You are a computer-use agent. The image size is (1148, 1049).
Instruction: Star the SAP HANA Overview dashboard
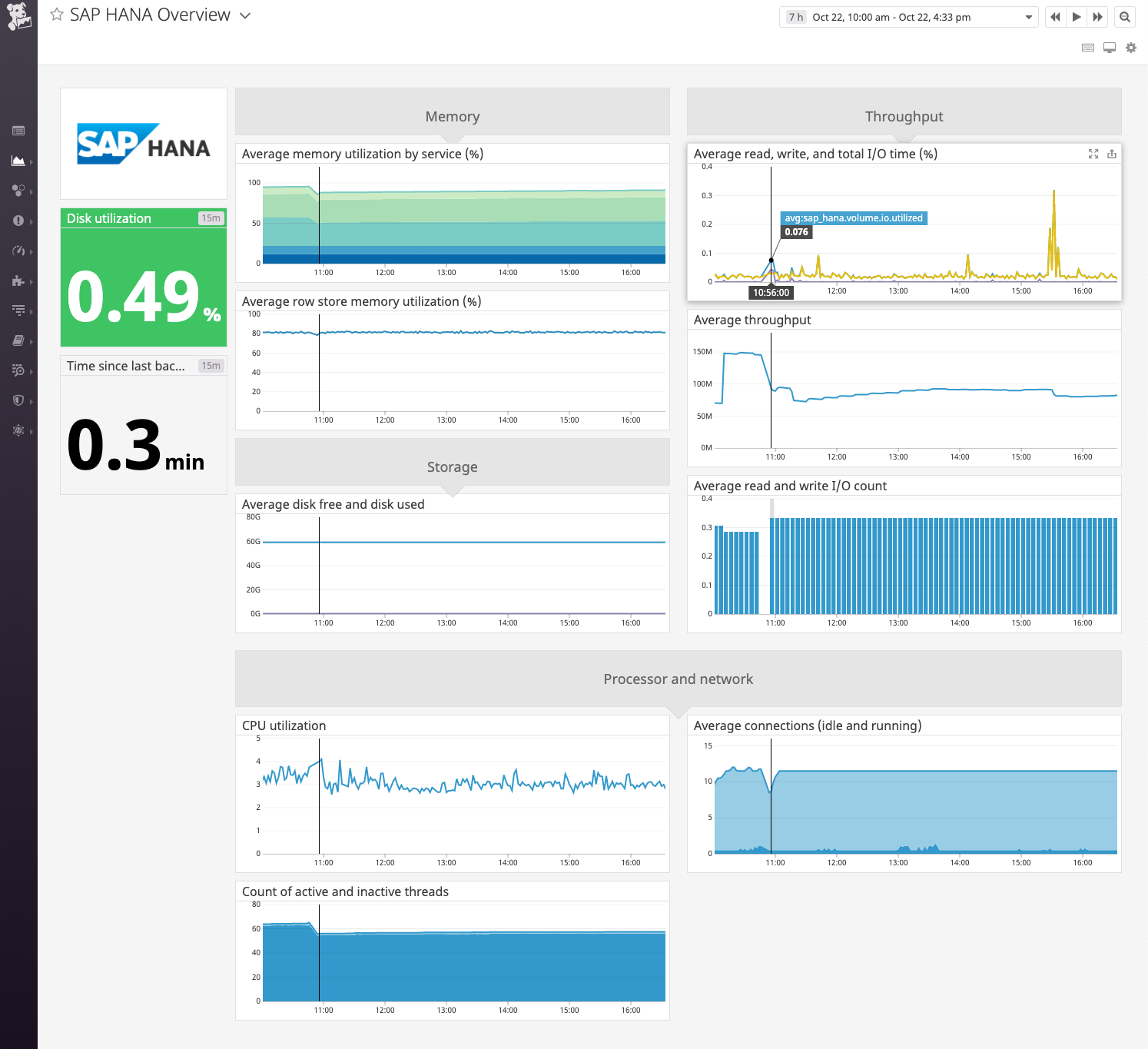pos(56,14)
